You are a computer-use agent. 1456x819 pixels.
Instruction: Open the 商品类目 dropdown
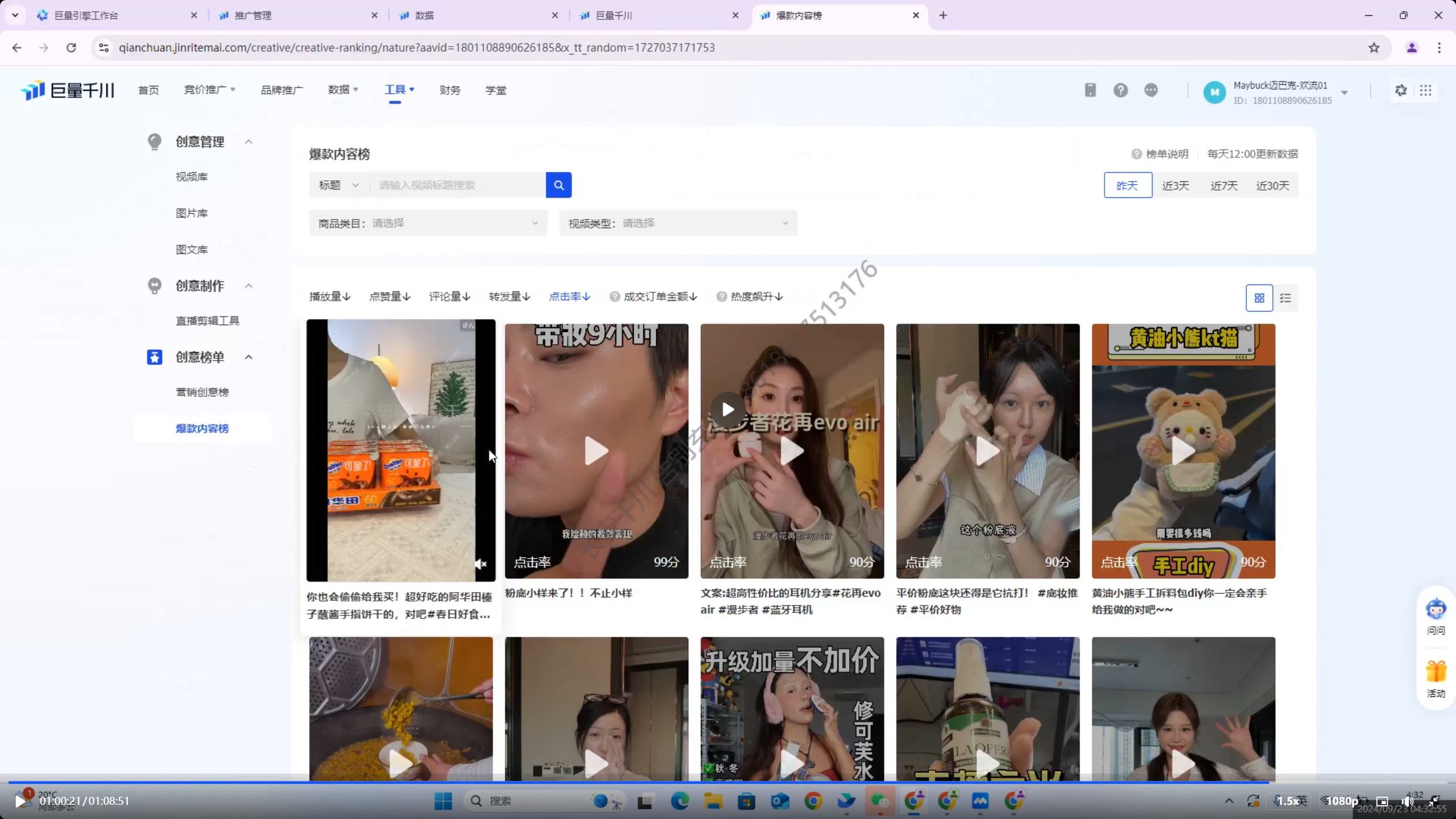pyautogui.click(x=428, y=223)
